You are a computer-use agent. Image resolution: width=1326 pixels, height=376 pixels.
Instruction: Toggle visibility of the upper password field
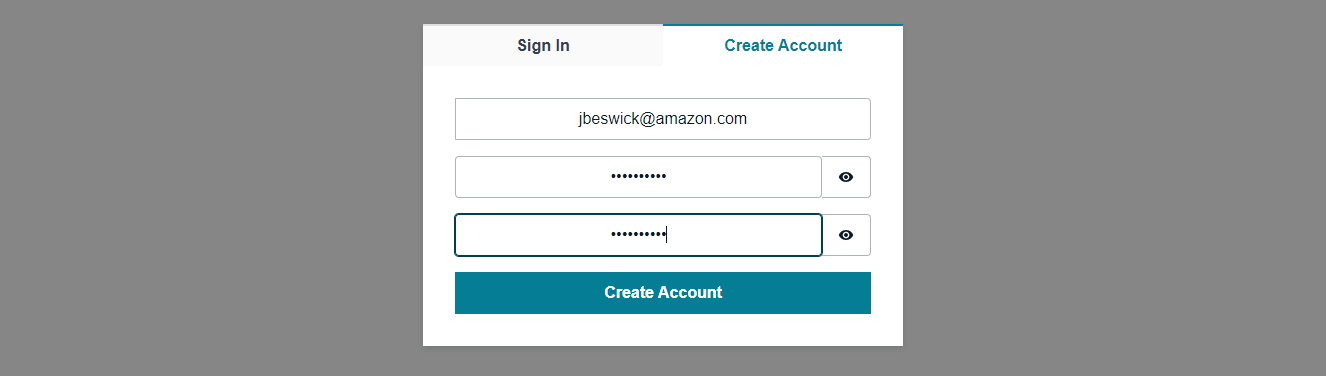click(846, 177)
